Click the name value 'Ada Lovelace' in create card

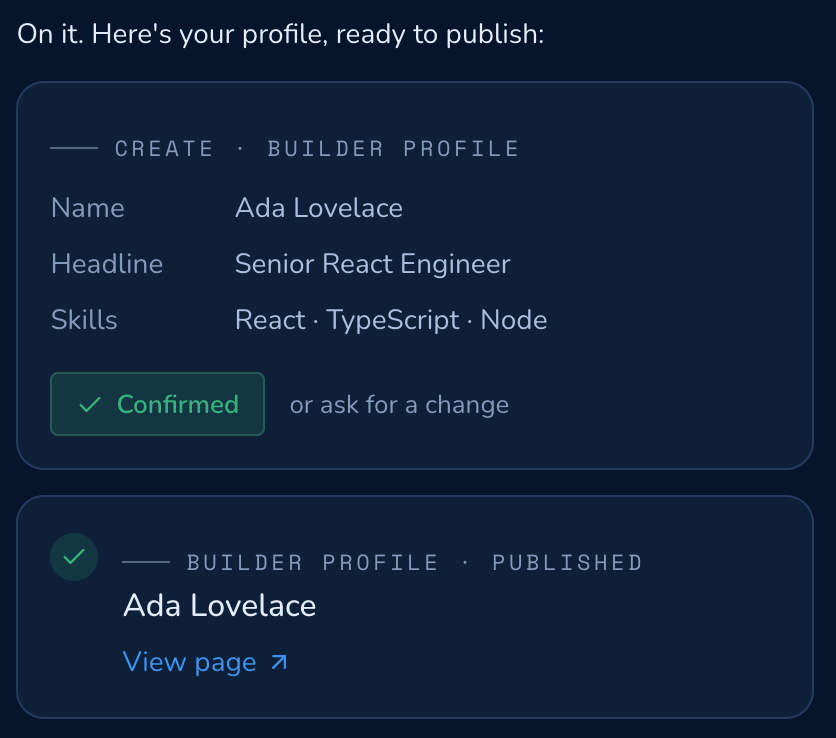[x=319, y=208]
